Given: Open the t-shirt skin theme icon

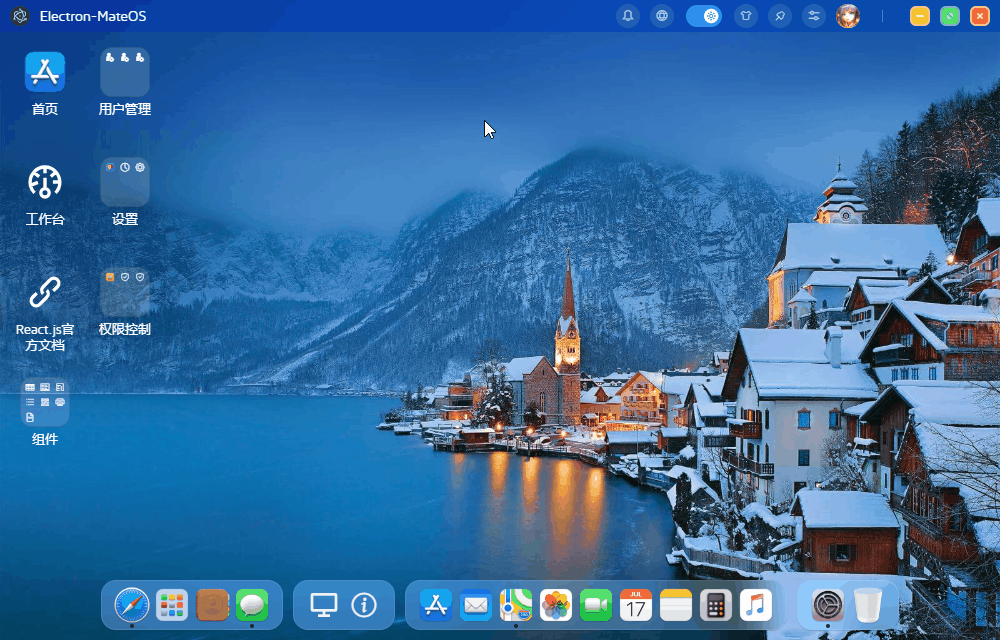Looking at the screenshot, I should point(746,16).
